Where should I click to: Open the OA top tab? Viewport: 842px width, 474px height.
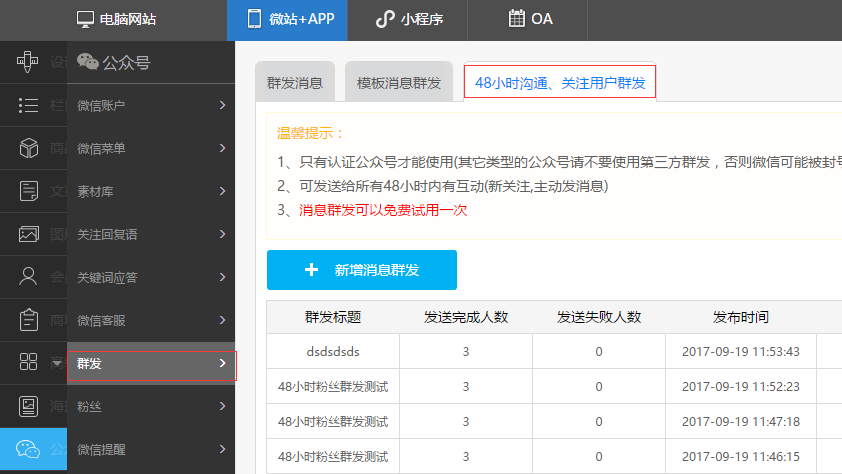click(x=528, y=20)
